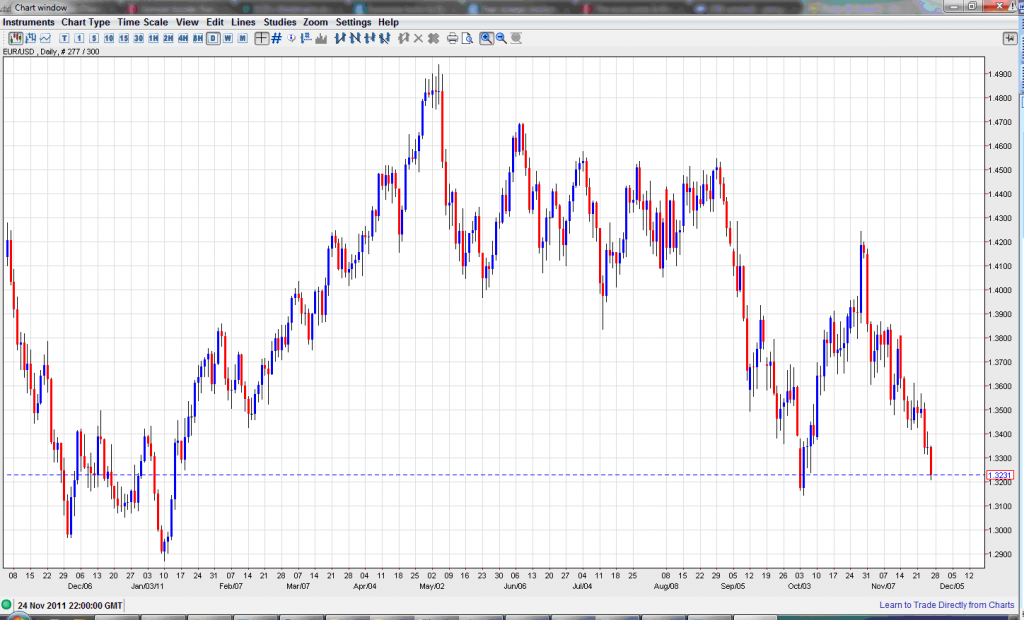Image resolution: width=1024 pixels, height=620 pixels.
Task: Click the 'Chart window' title bar text
Action: (40, 8)
